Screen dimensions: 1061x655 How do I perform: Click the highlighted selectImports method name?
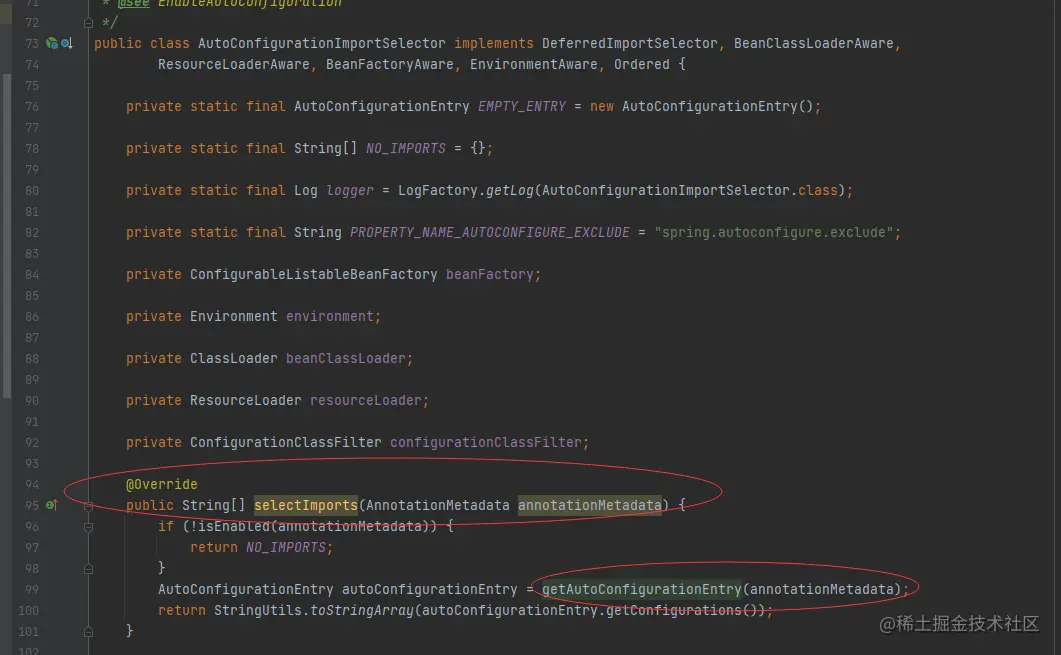(305, 505)
